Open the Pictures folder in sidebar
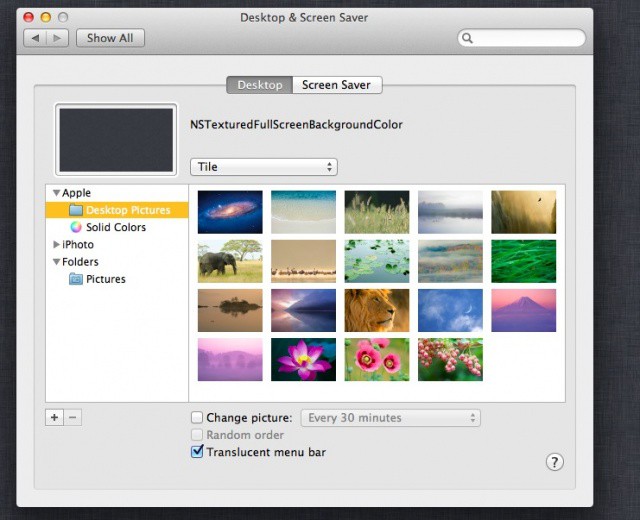The width and height of the screenshot is (640, 520). pyautogui.click(x=105, y=279)
